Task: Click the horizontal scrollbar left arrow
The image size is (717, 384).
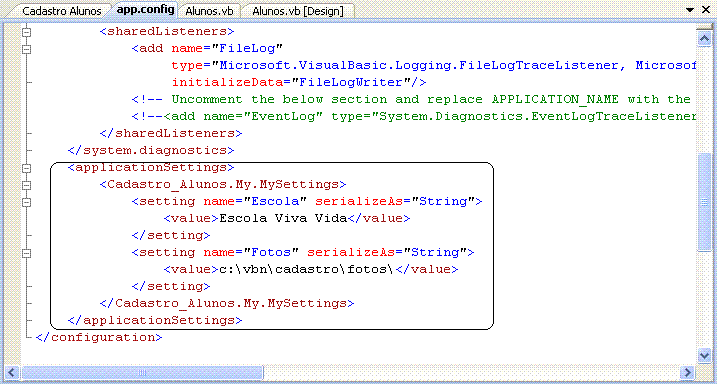Action: coord(12,372)
